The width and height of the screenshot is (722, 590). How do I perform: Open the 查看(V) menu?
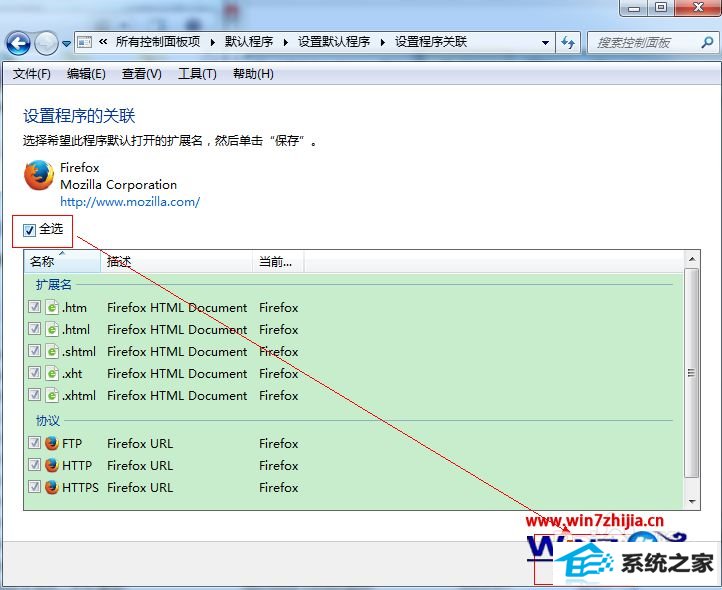point(141,74)
